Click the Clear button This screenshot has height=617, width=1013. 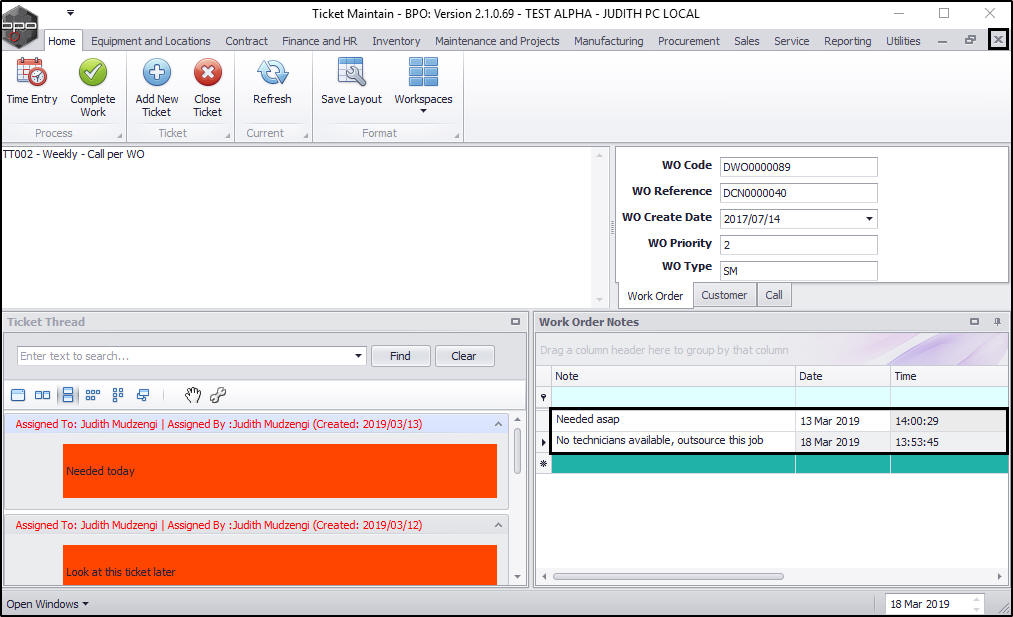[x=464, y=356]
